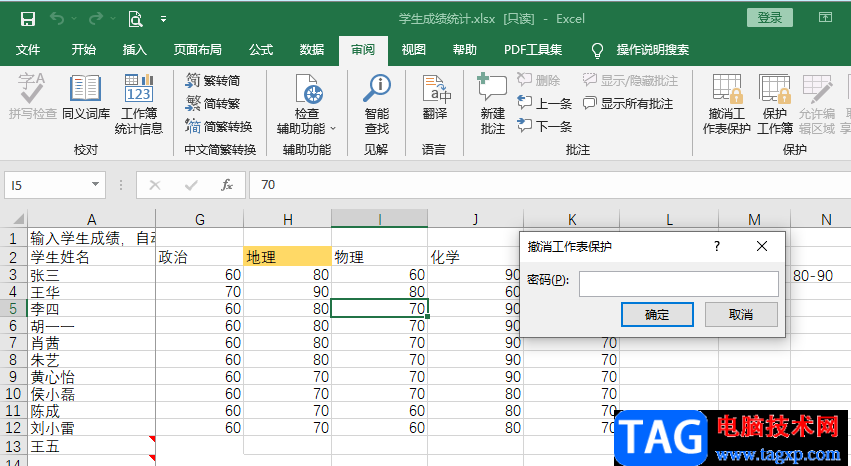
Task: Toggle 显示/隐藏批注
Action: point(631,81)
